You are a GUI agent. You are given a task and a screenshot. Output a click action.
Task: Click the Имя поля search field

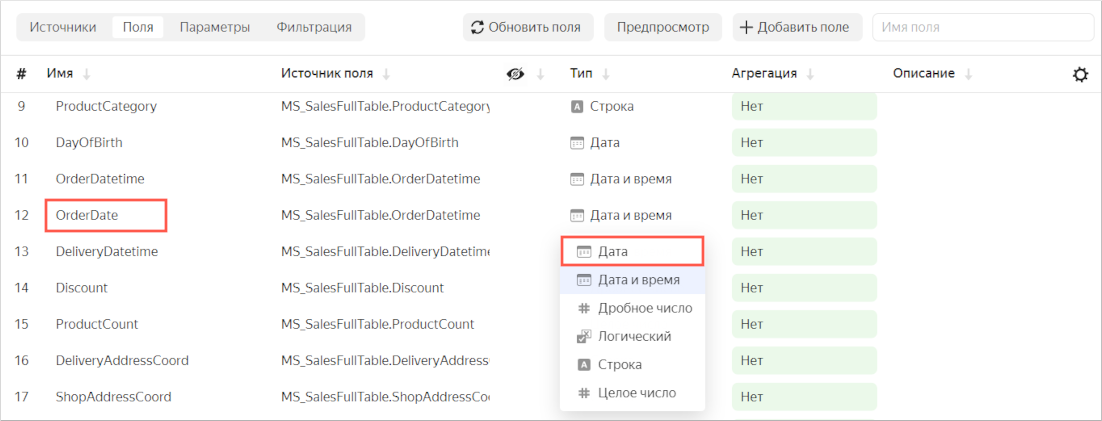click(982, 27)
